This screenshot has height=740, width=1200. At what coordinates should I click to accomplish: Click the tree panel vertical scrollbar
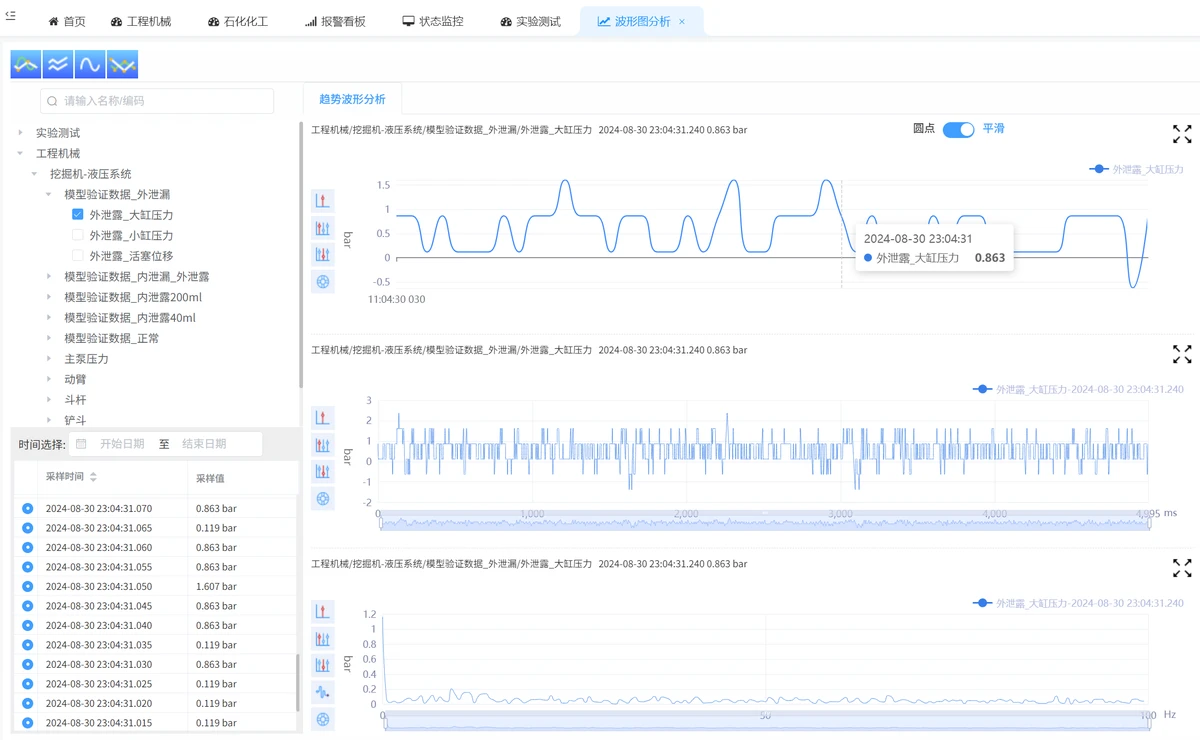tap(300, 255)
